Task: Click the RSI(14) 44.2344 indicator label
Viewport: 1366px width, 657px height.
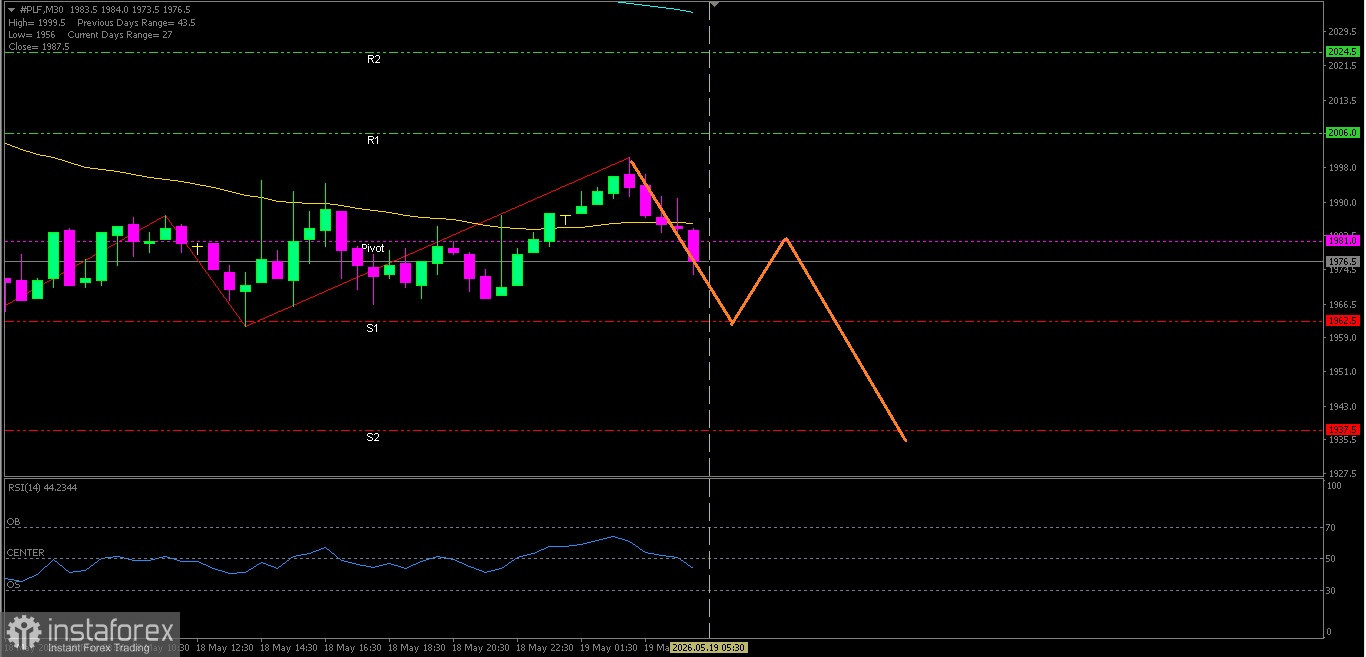Action: pyautogui.click(x=43, y=487)
